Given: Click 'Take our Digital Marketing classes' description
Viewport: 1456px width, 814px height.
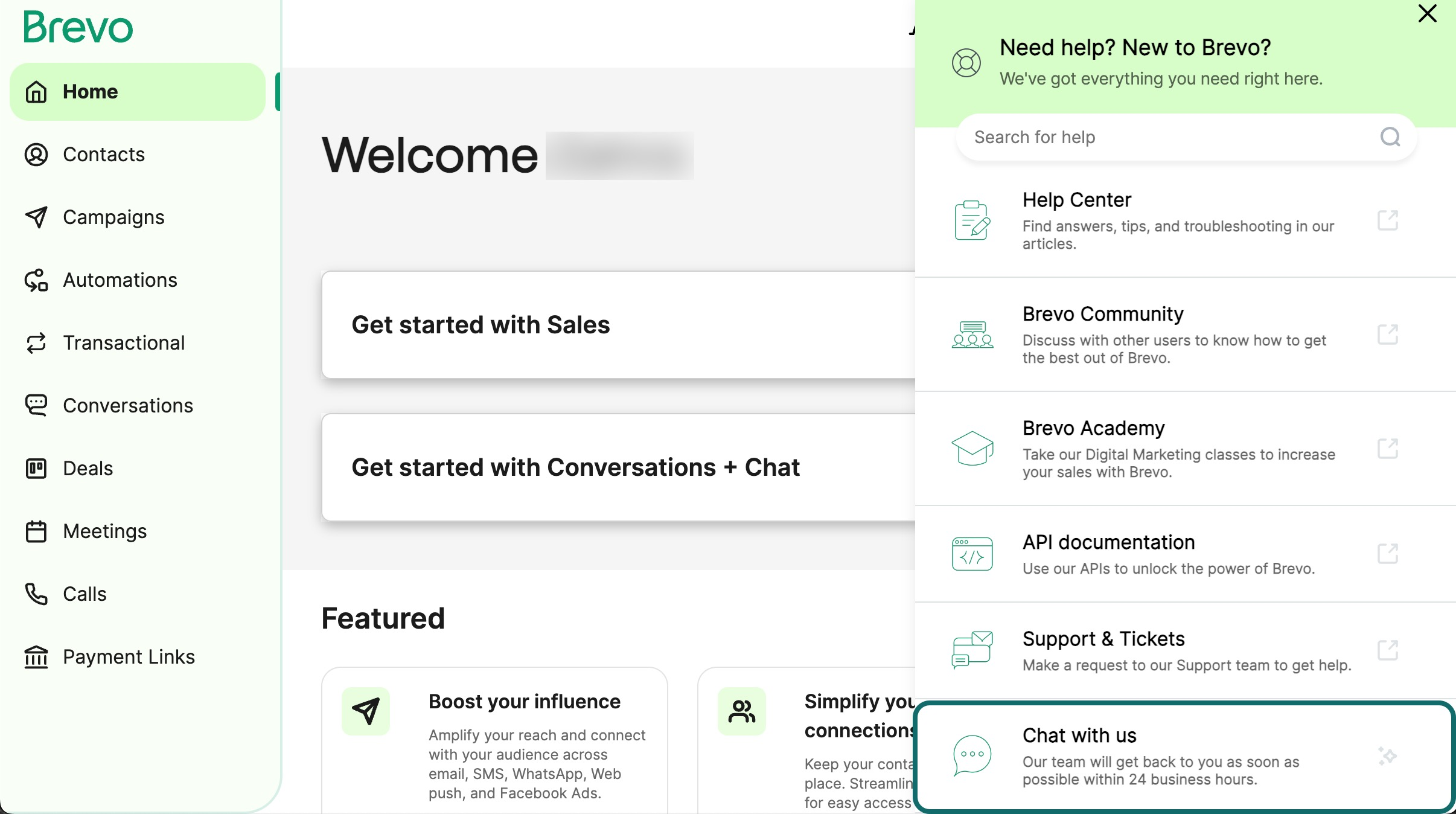Looking at the screenshot, I should (1179, 463).
